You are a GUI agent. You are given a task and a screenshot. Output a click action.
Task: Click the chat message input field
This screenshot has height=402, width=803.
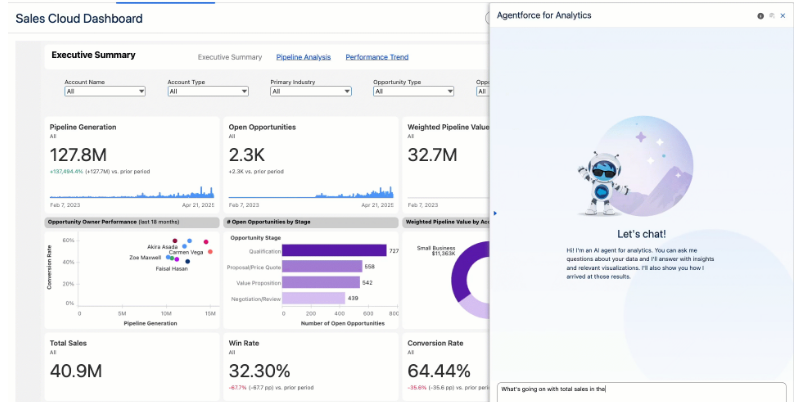[648, 389]
